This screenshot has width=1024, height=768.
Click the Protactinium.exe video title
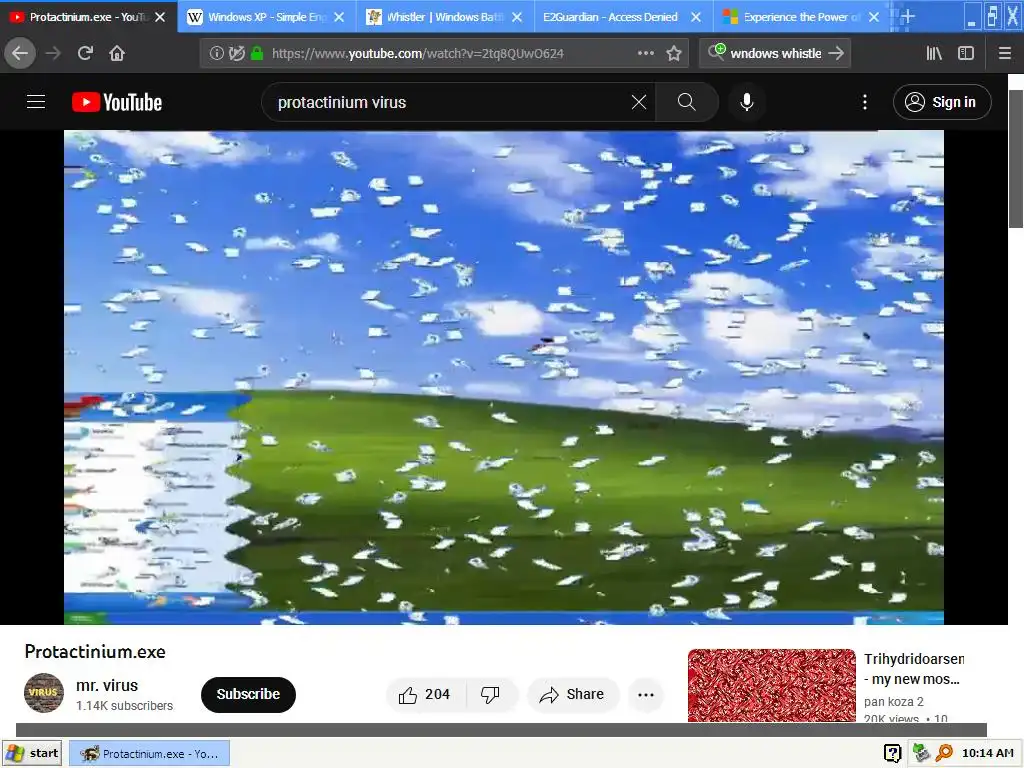tap(95, 652)
